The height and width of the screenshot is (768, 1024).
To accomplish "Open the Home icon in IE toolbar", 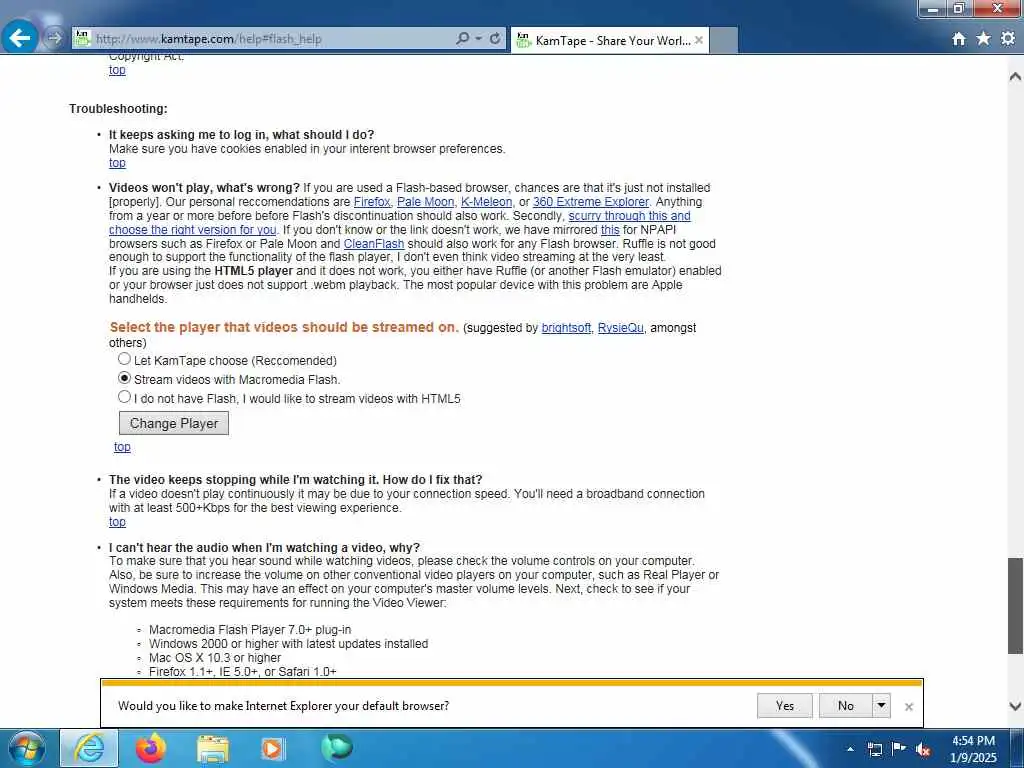I will click(959, 39).
